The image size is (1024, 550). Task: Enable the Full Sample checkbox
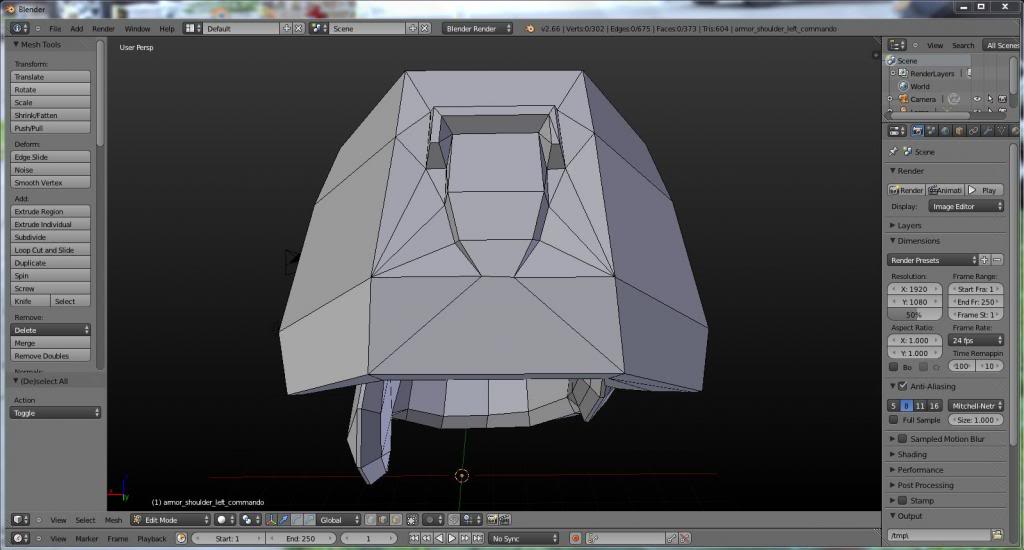coord(894,420)
